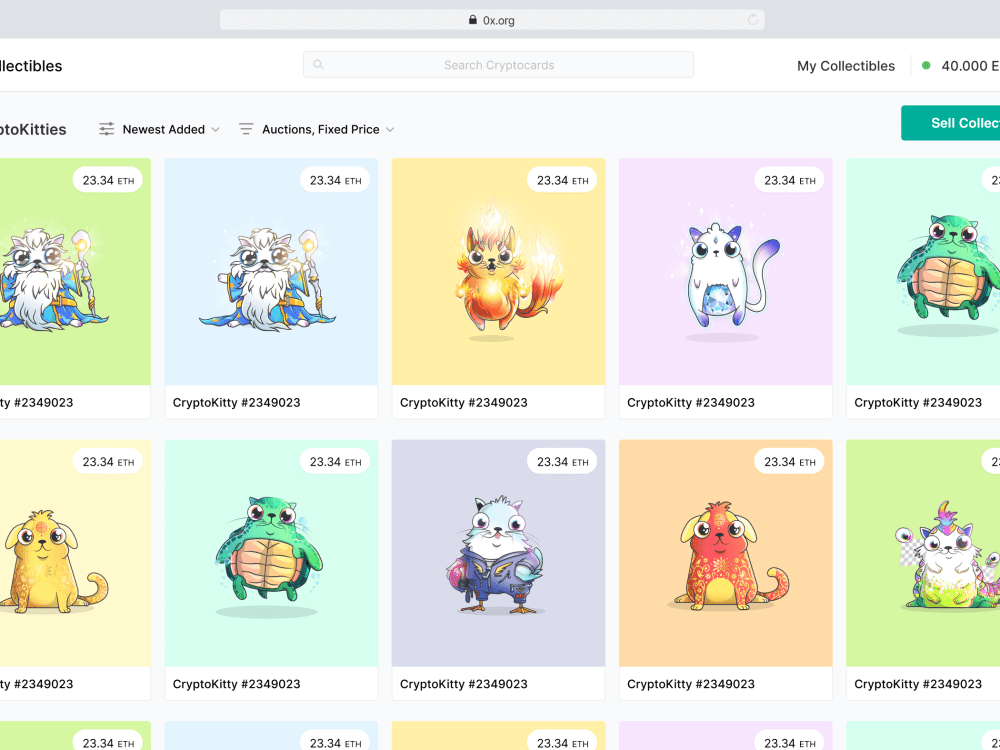This screenshot has width=1000, height=750.
Task: Click the title under the unicorn kitty
Action: (918, 684)
